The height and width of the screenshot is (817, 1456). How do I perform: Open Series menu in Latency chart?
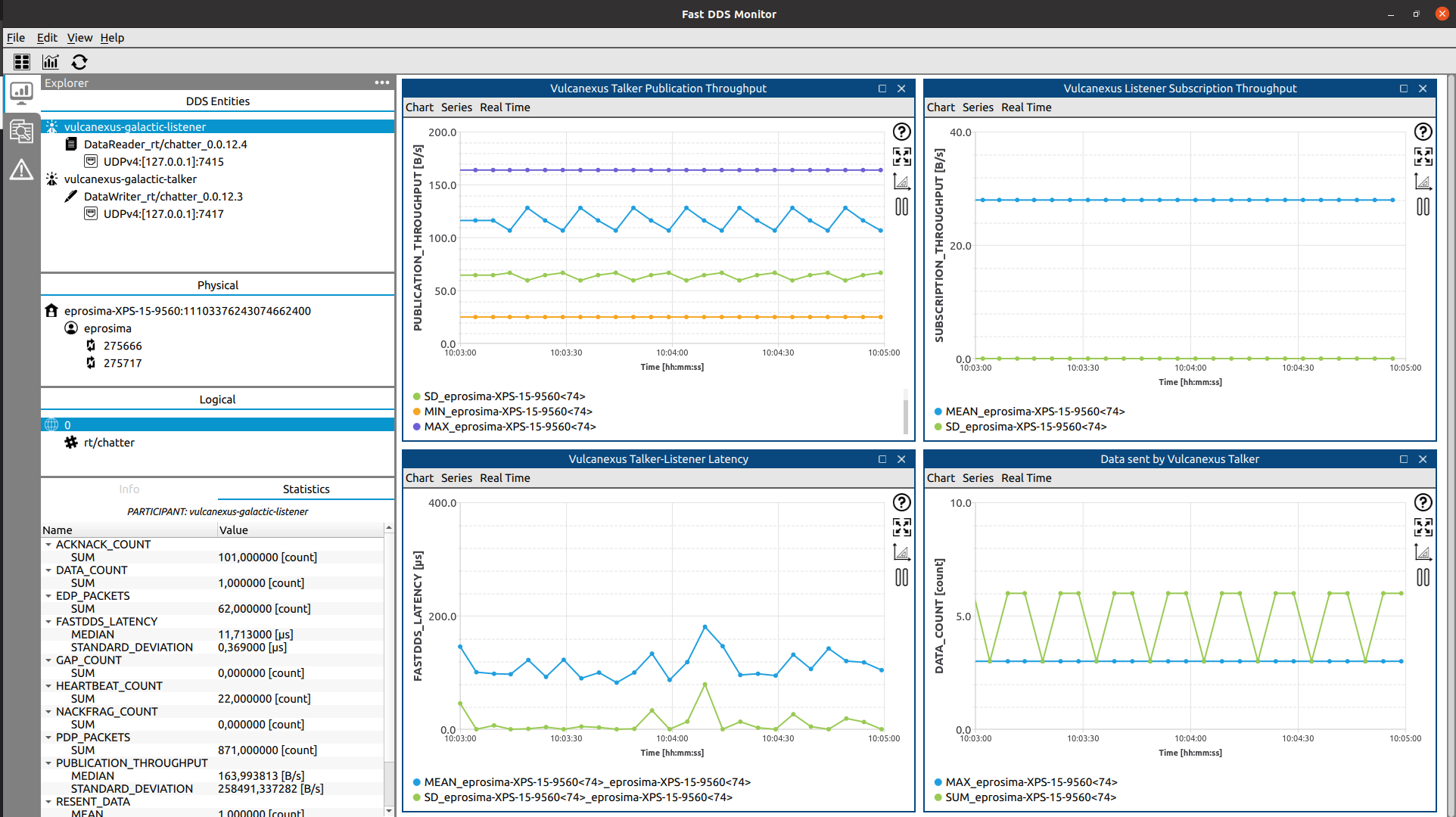pyautogui.click(x=456, y=478)
